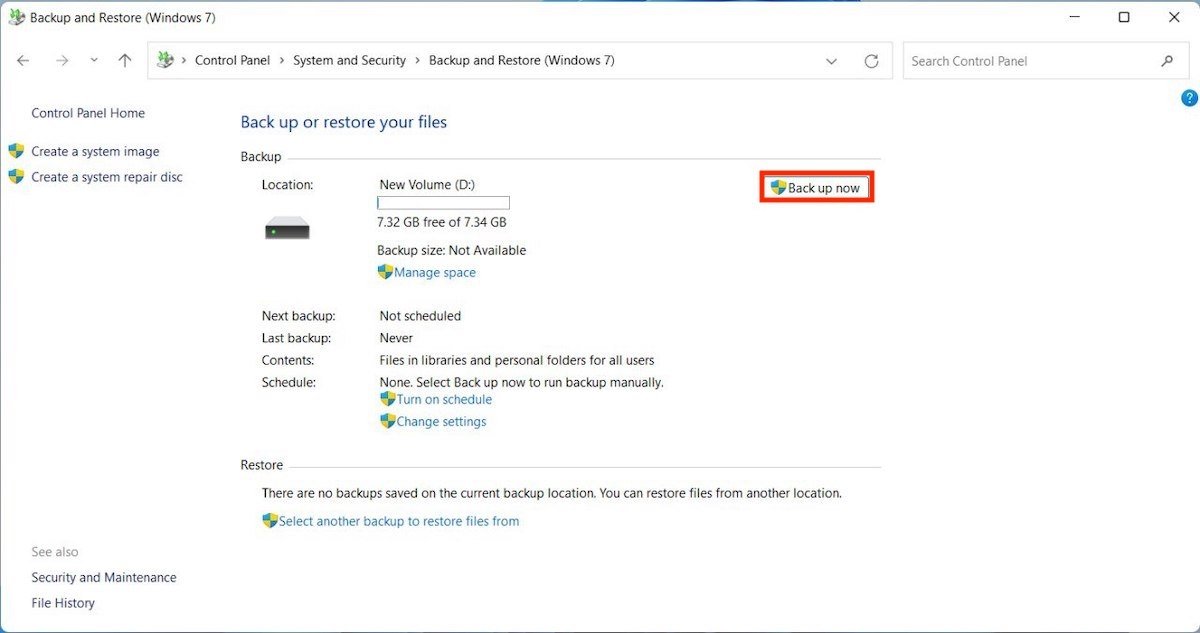Image resolution: width=1200 pixels, height=633 pixels.
Task: Open Manage space link
Action: (435, 273)
